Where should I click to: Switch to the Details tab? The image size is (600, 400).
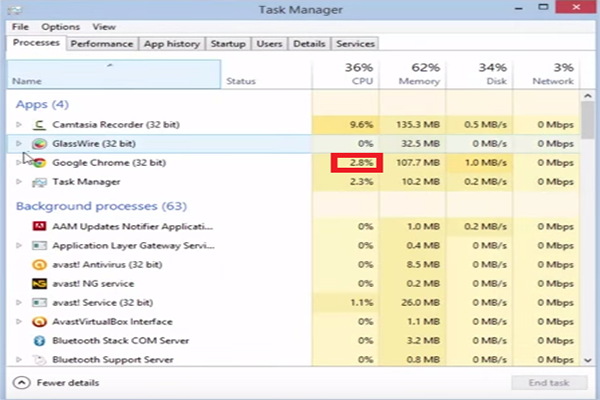pos(309,44)
